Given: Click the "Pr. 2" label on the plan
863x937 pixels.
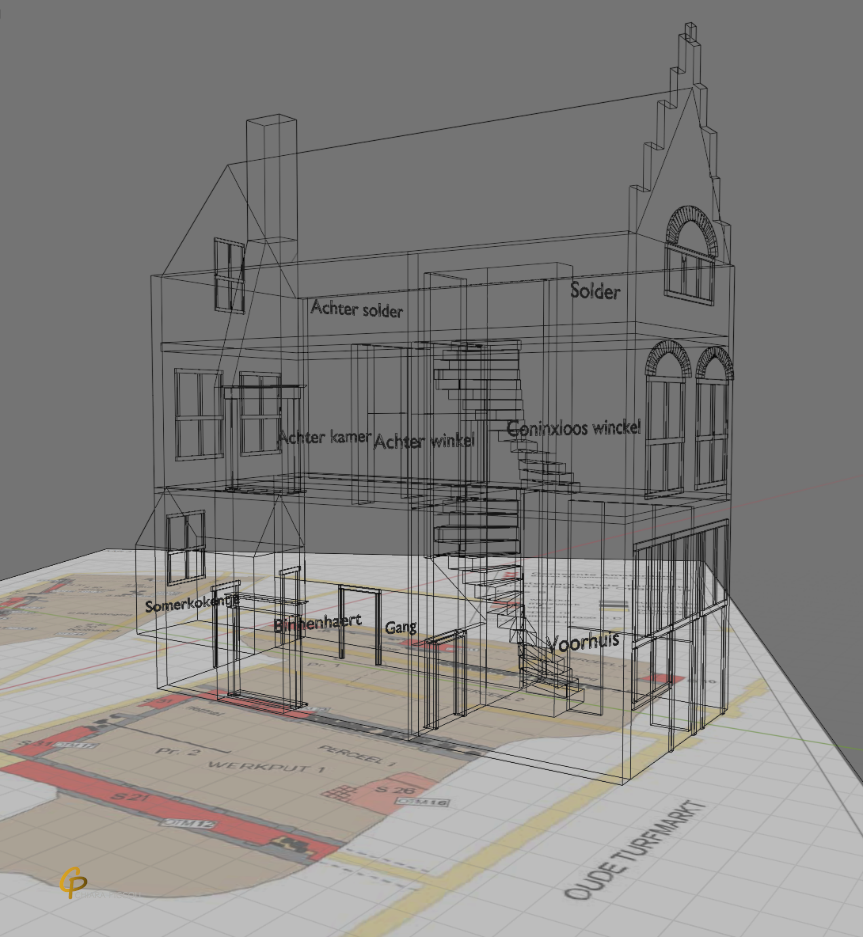Looking at the screenshot, I should pyautogui.click(x=176, y=751).
